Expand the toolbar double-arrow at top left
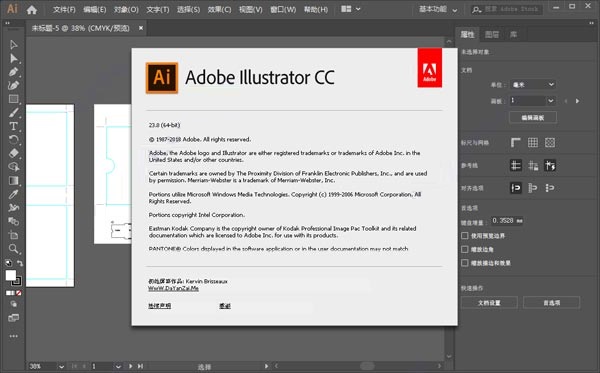 (7, 23)
